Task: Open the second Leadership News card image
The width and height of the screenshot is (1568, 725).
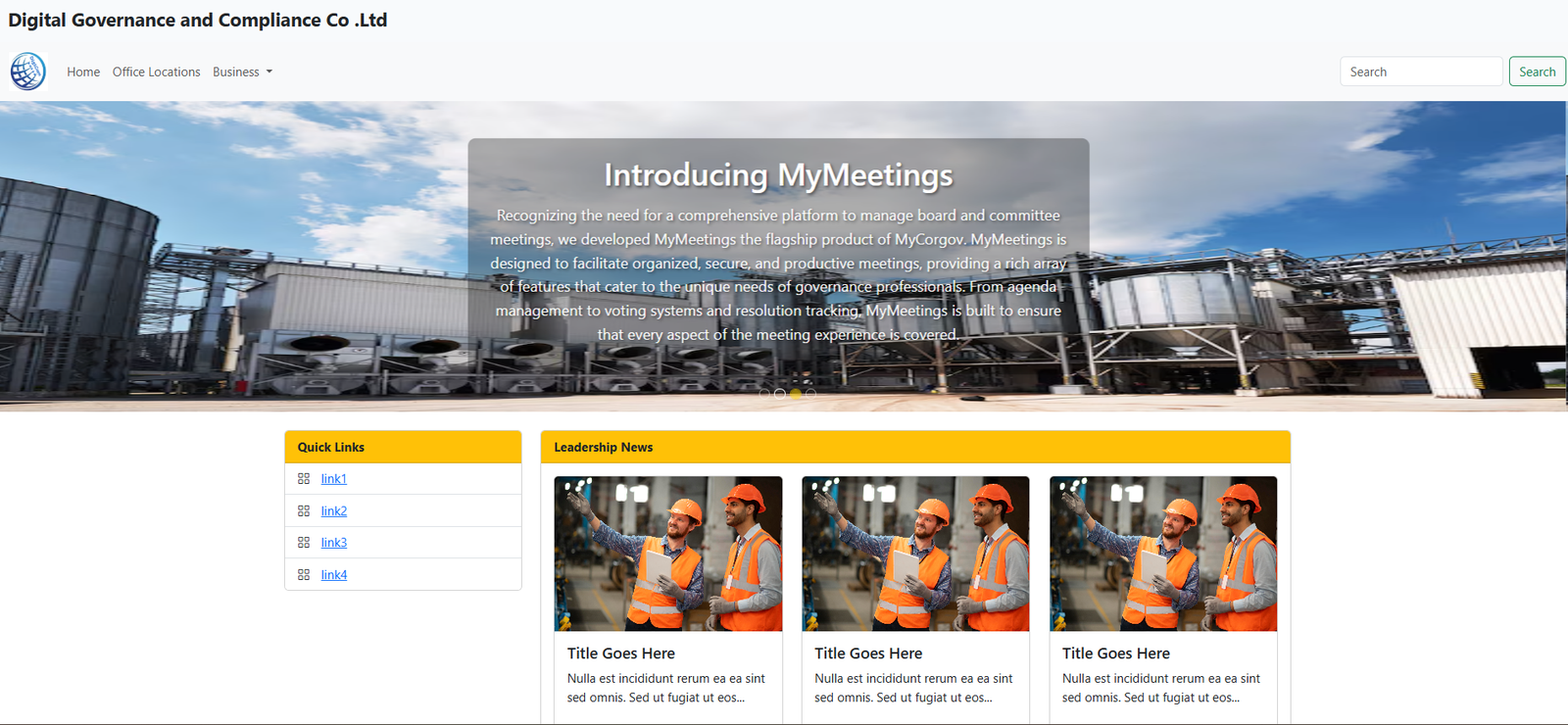Action: click(x=915, y=554)
